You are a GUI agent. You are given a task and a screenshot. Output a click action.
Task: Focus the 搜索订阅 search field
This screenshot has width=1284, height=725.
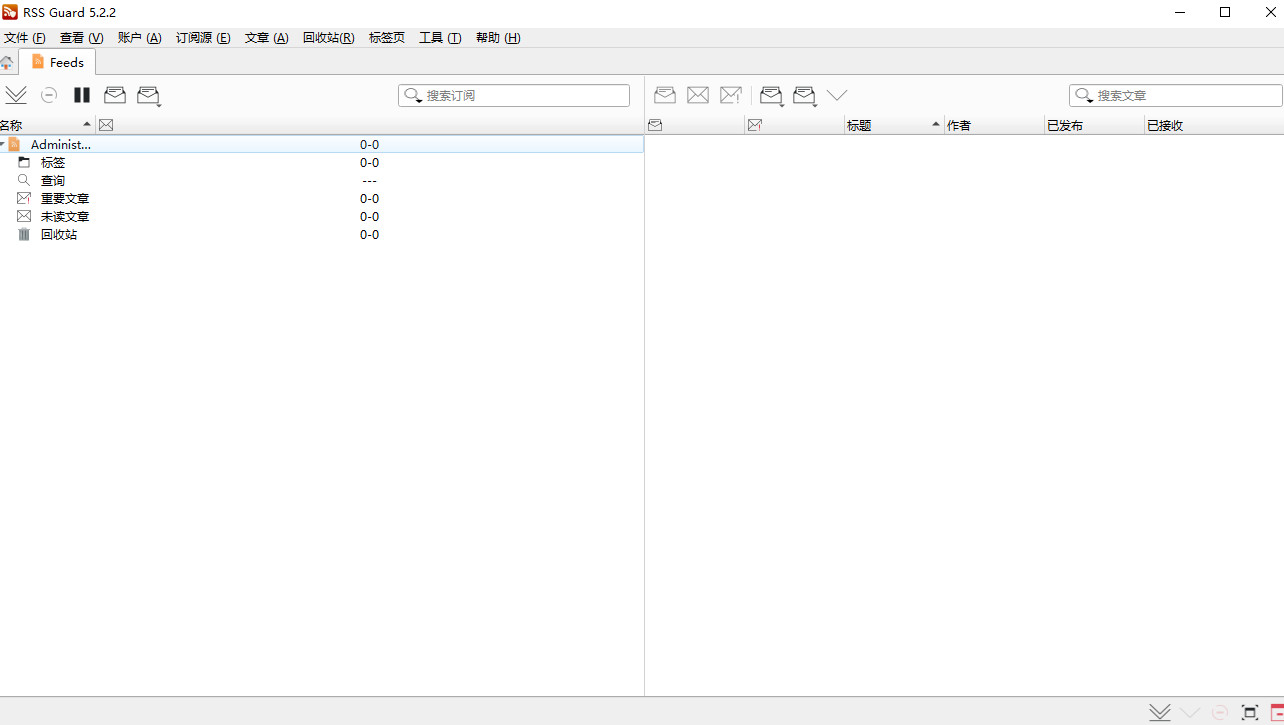pos(514,95)
